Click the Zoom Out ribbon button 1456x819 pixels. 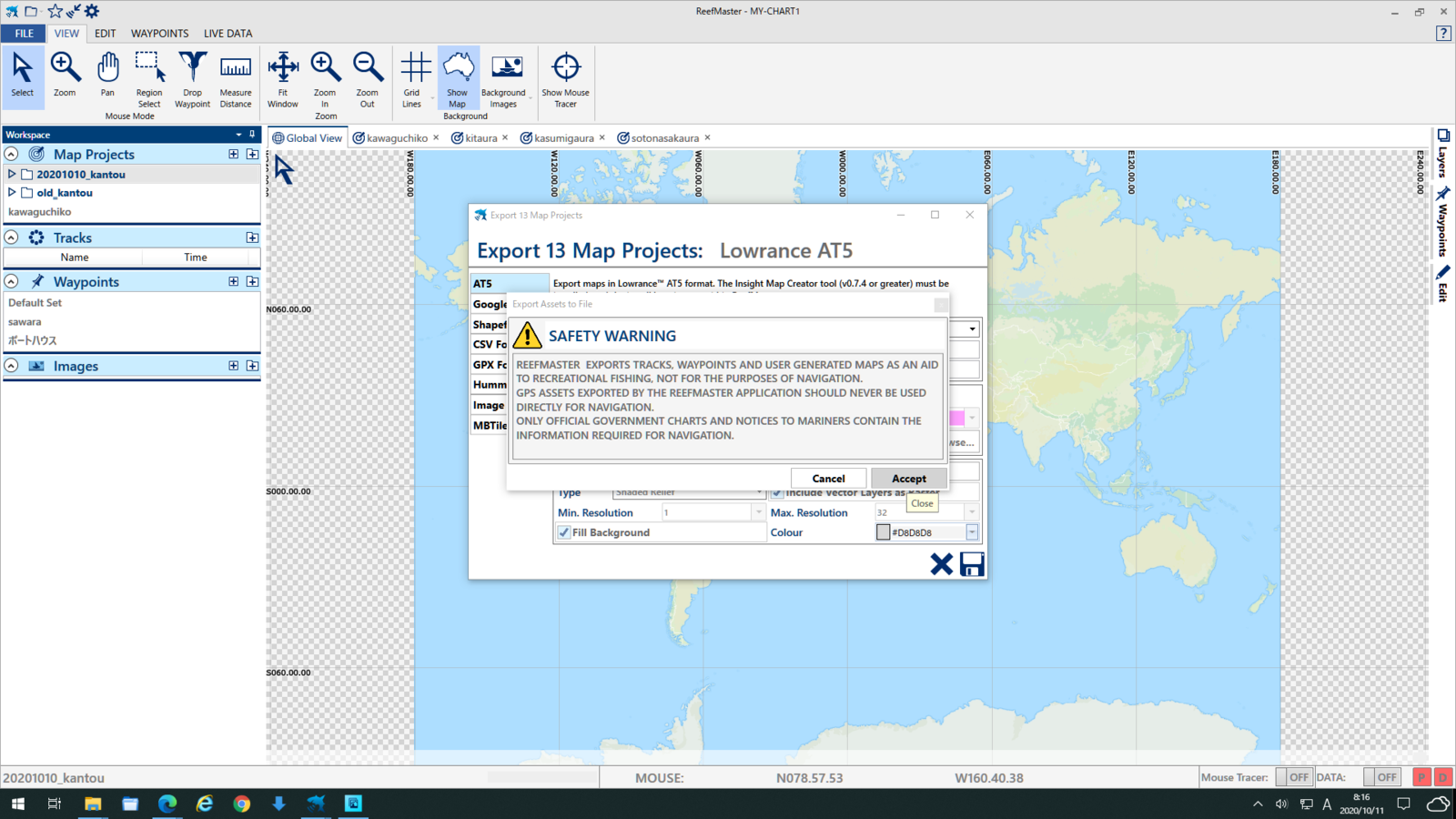coord(368,80)
